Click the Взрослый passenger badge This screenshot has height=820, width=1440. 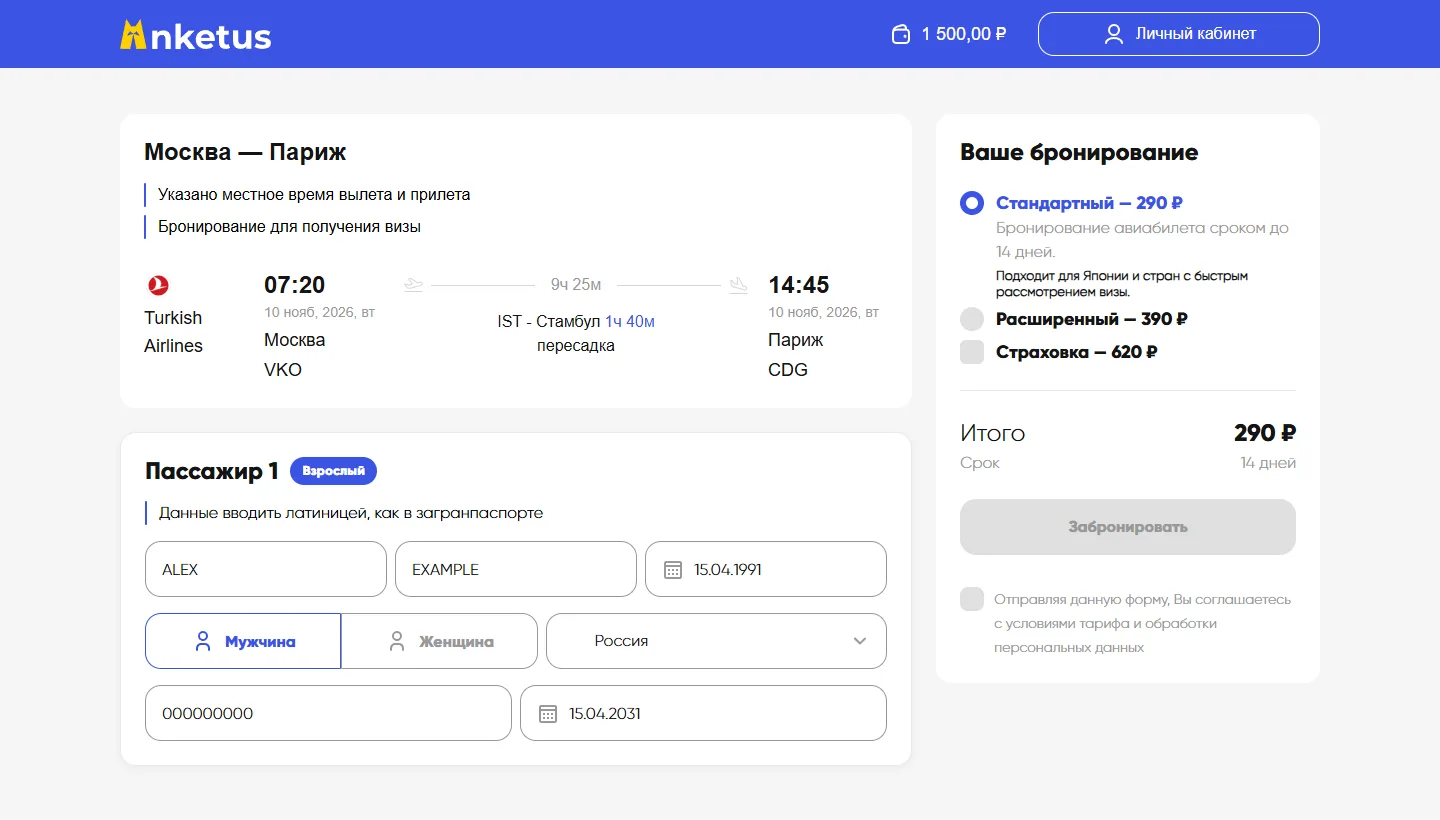334,471
